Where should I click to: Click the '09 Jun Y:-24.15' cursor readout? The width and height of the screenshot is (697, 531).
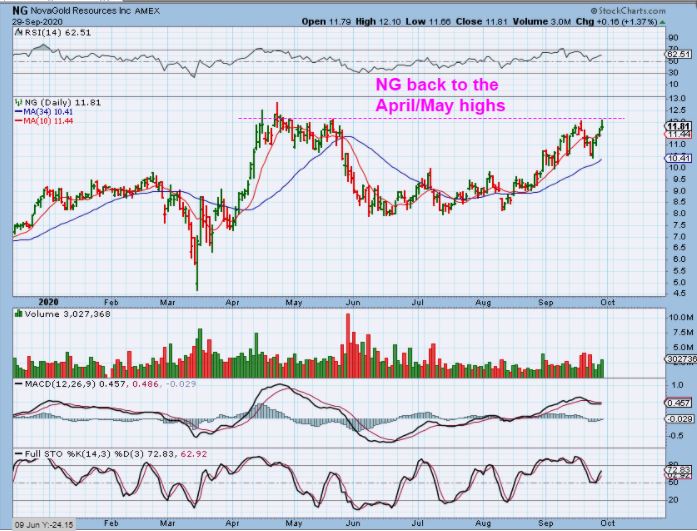(x=44, y=525)
